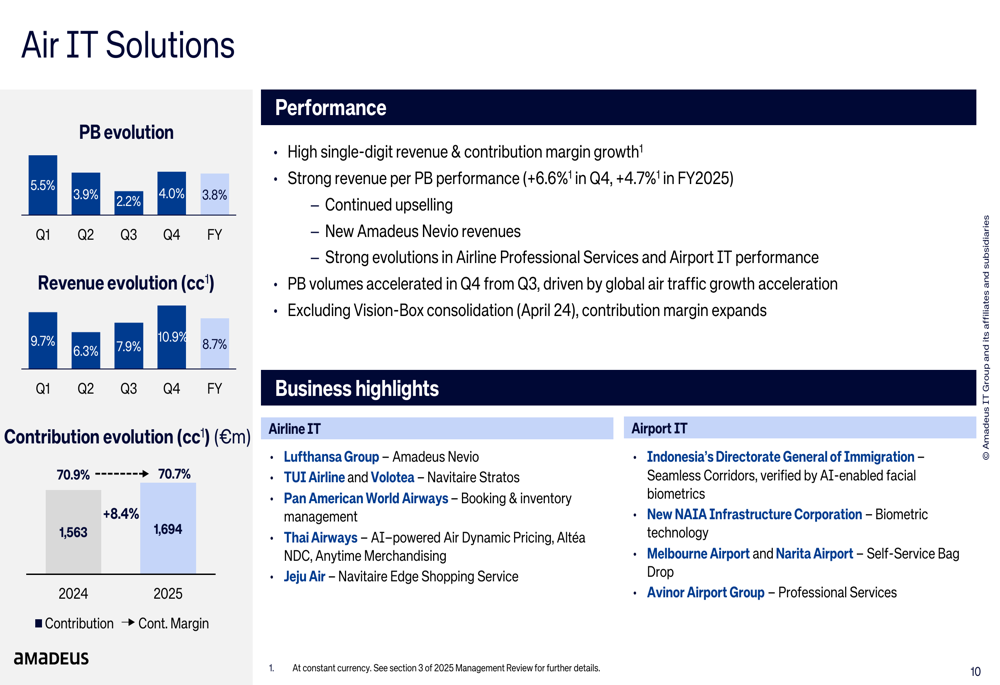The image size is (1000, 685).
Task: Click the 5.5% bar in PB evolution
Action: pos(43,185)
